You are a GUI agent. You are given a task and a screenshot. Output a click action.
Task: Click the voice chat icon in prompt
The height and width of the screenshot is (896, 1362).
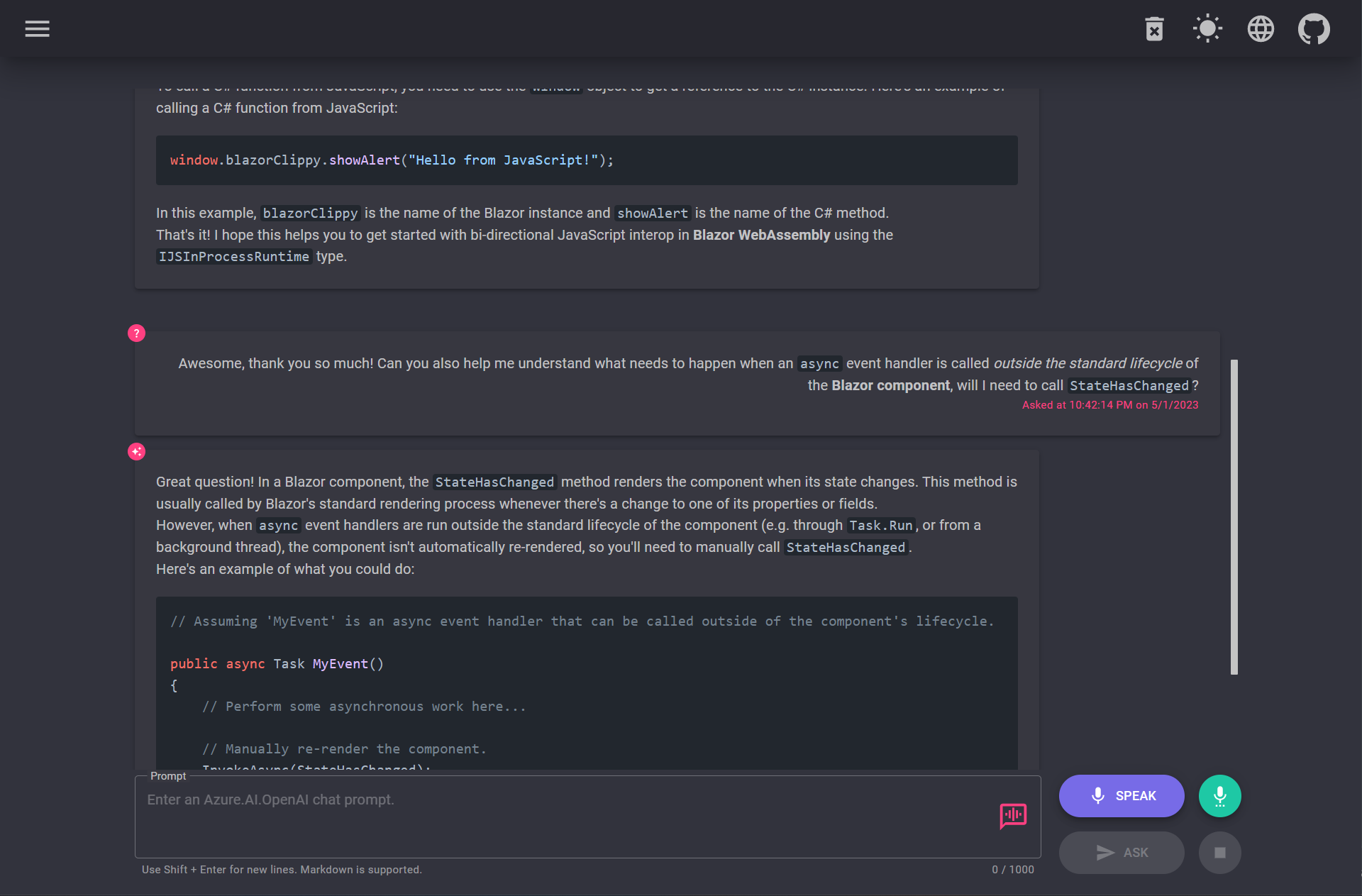(1013, 816)
